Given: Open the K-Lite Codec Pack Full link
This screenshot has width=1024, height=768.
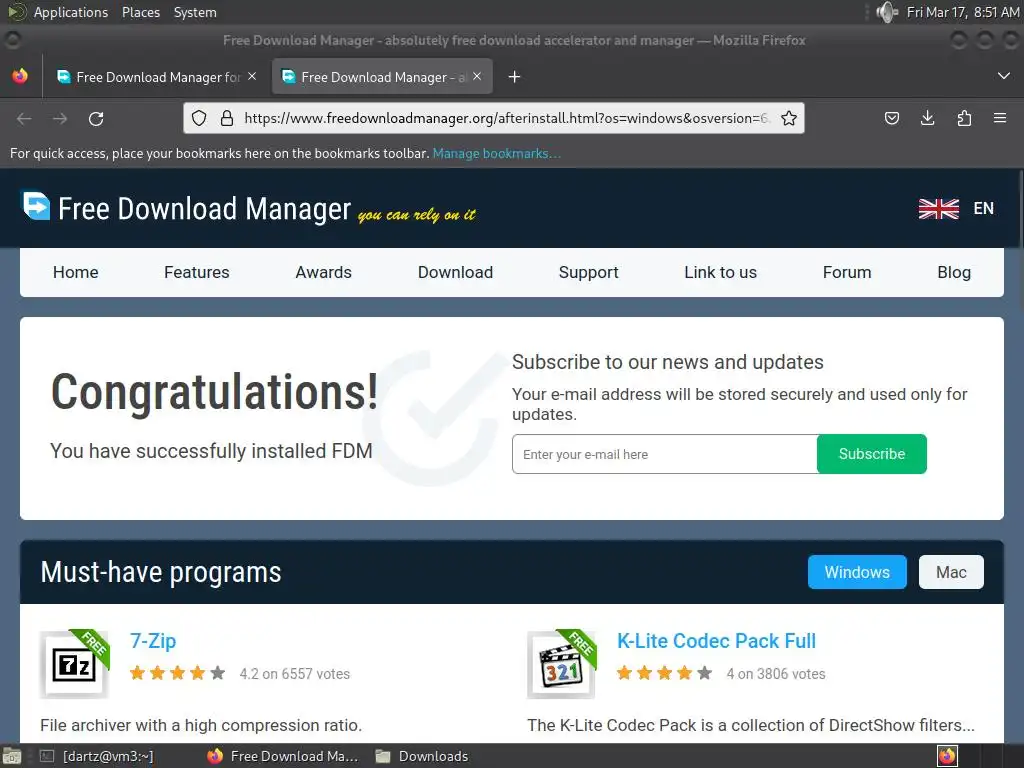Looking at the screenshot, I should coord(716,641).
